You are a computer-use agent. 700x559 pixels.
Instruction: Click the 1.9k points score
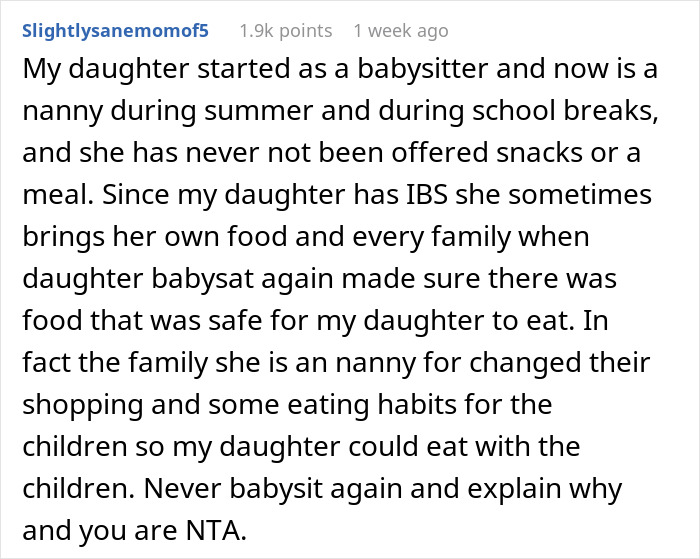click(x=285, y=31)
